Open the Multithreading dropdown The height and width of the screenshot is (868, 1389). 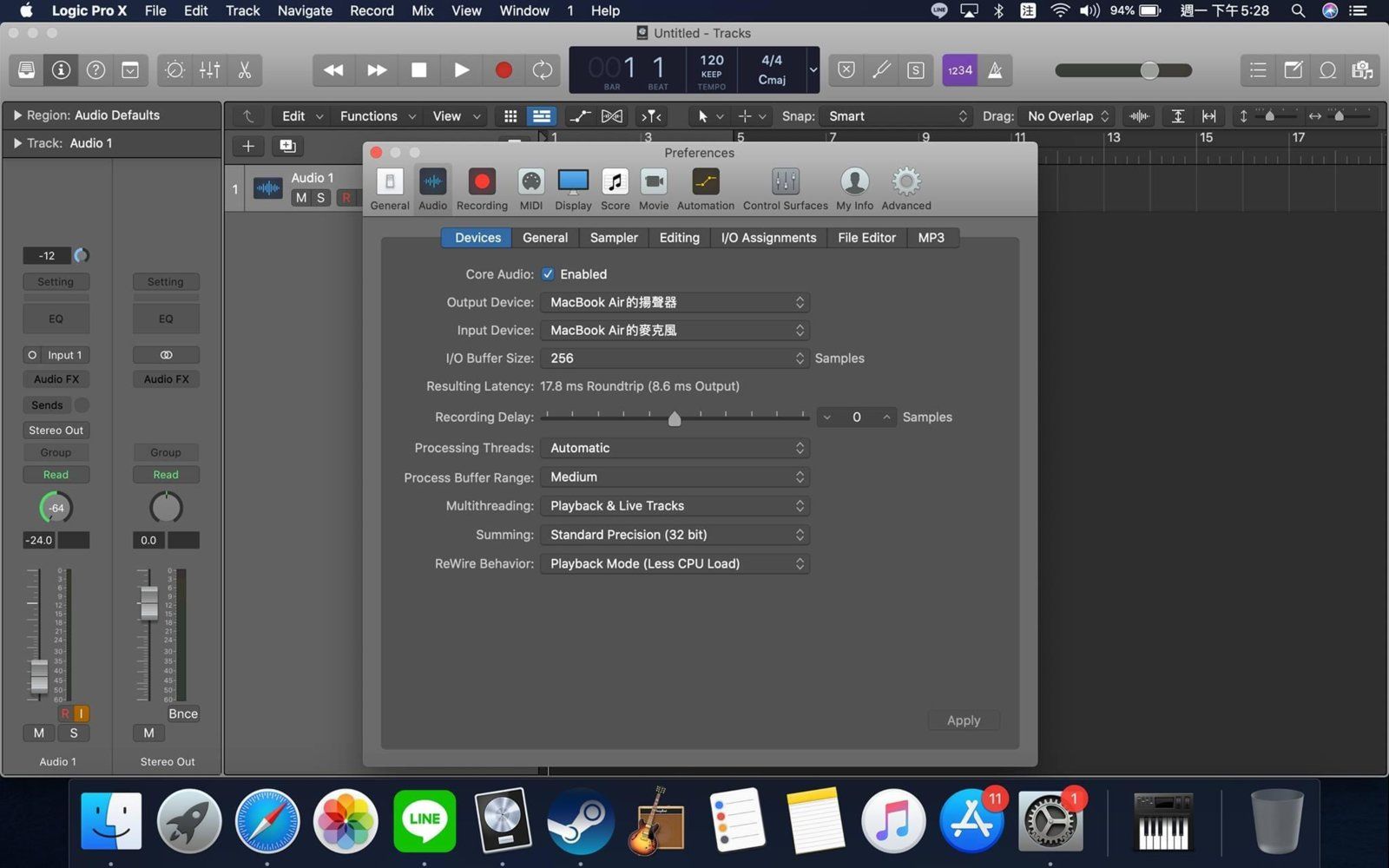(675, 505)
